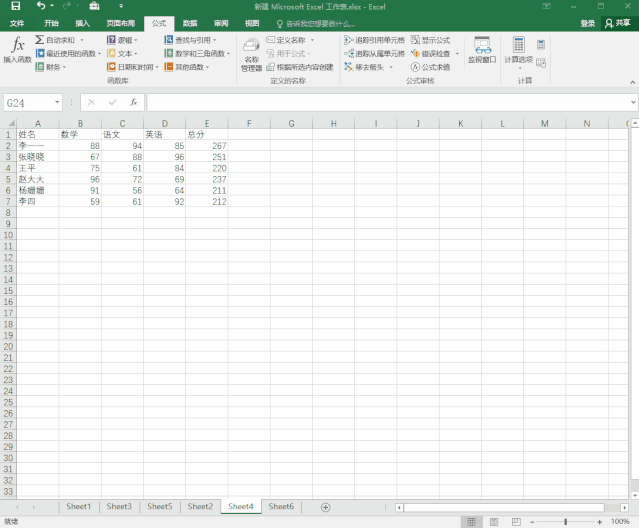Click the fx button beside formula bar
This screenshot has height=528, width=639.
click(133, 102)
